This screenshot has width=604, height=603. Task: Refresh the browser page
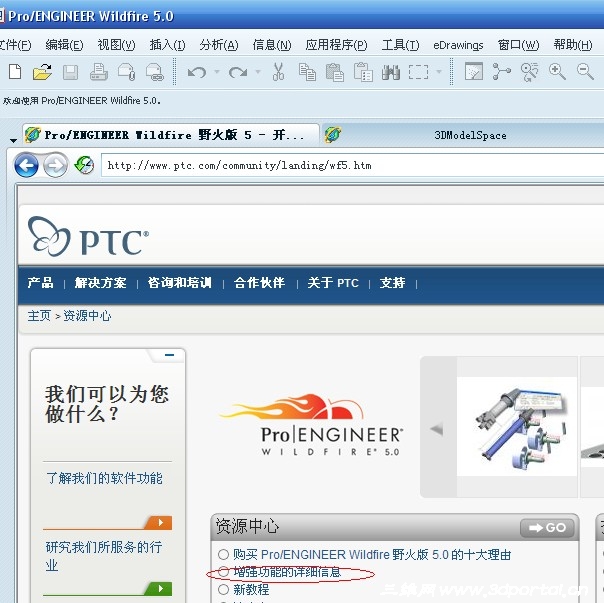coord(84,165)
